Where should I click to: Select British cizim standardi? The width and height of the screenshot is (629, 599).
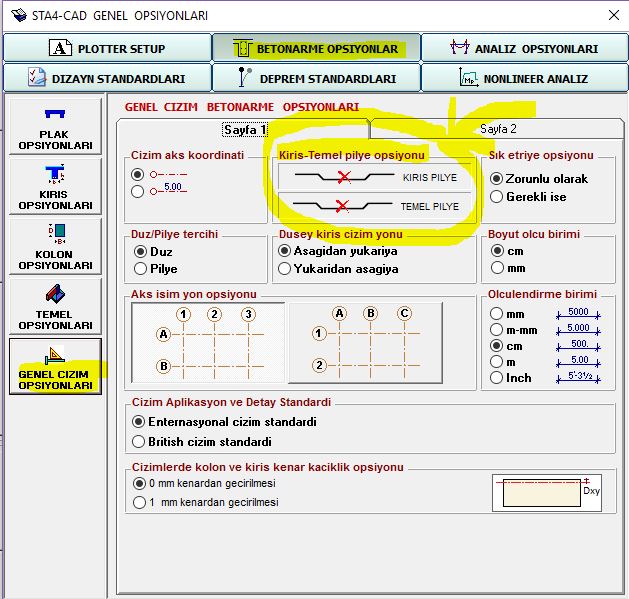[x=140, y=441]
